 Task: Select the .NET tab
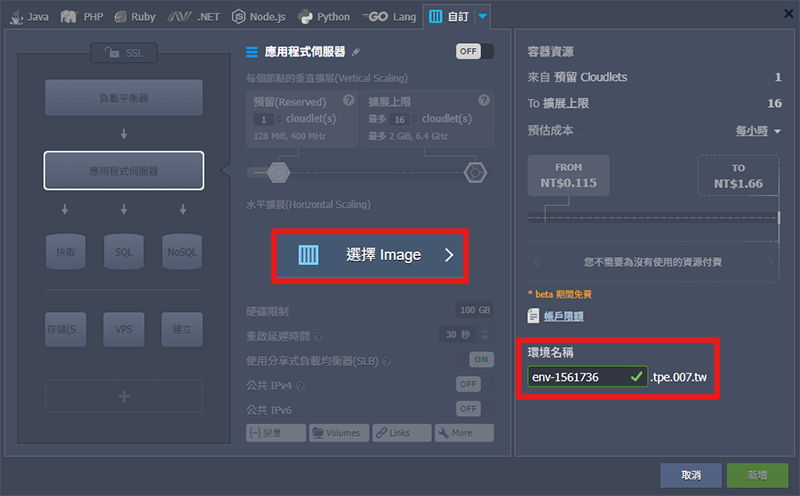tap(193, 17)
